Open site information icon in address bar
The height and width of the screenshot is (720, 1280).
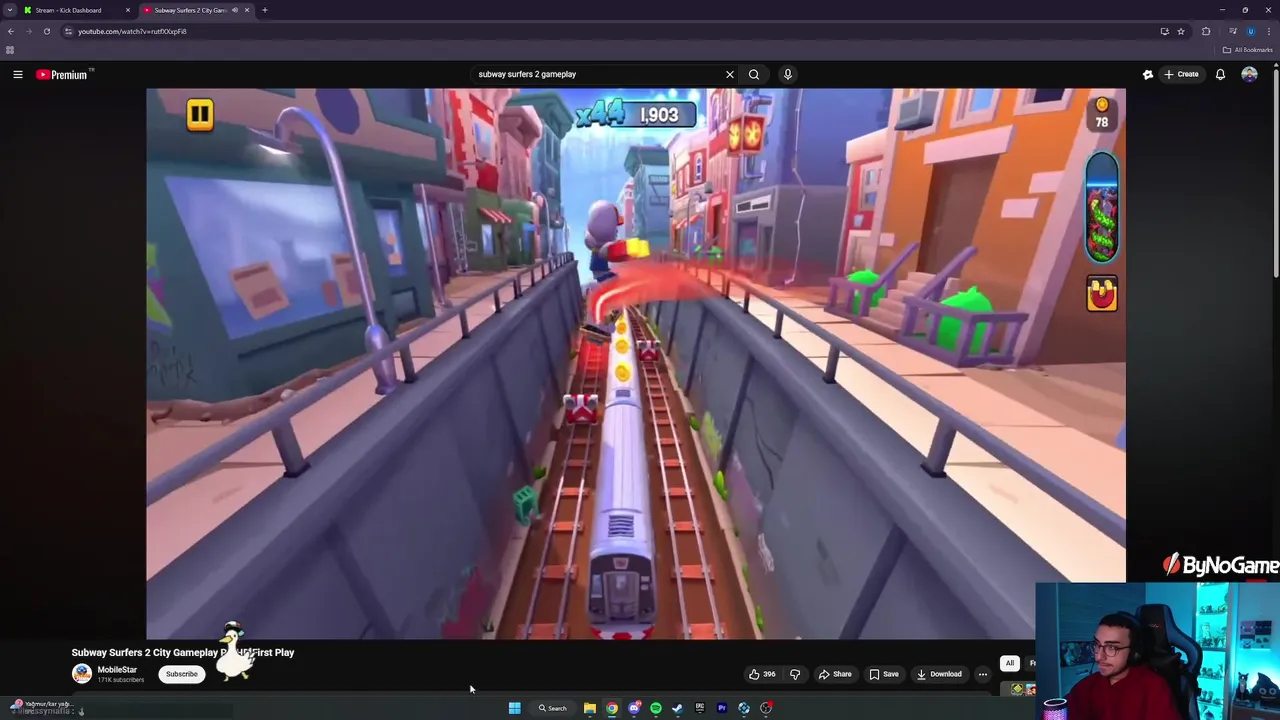[69, 31]
